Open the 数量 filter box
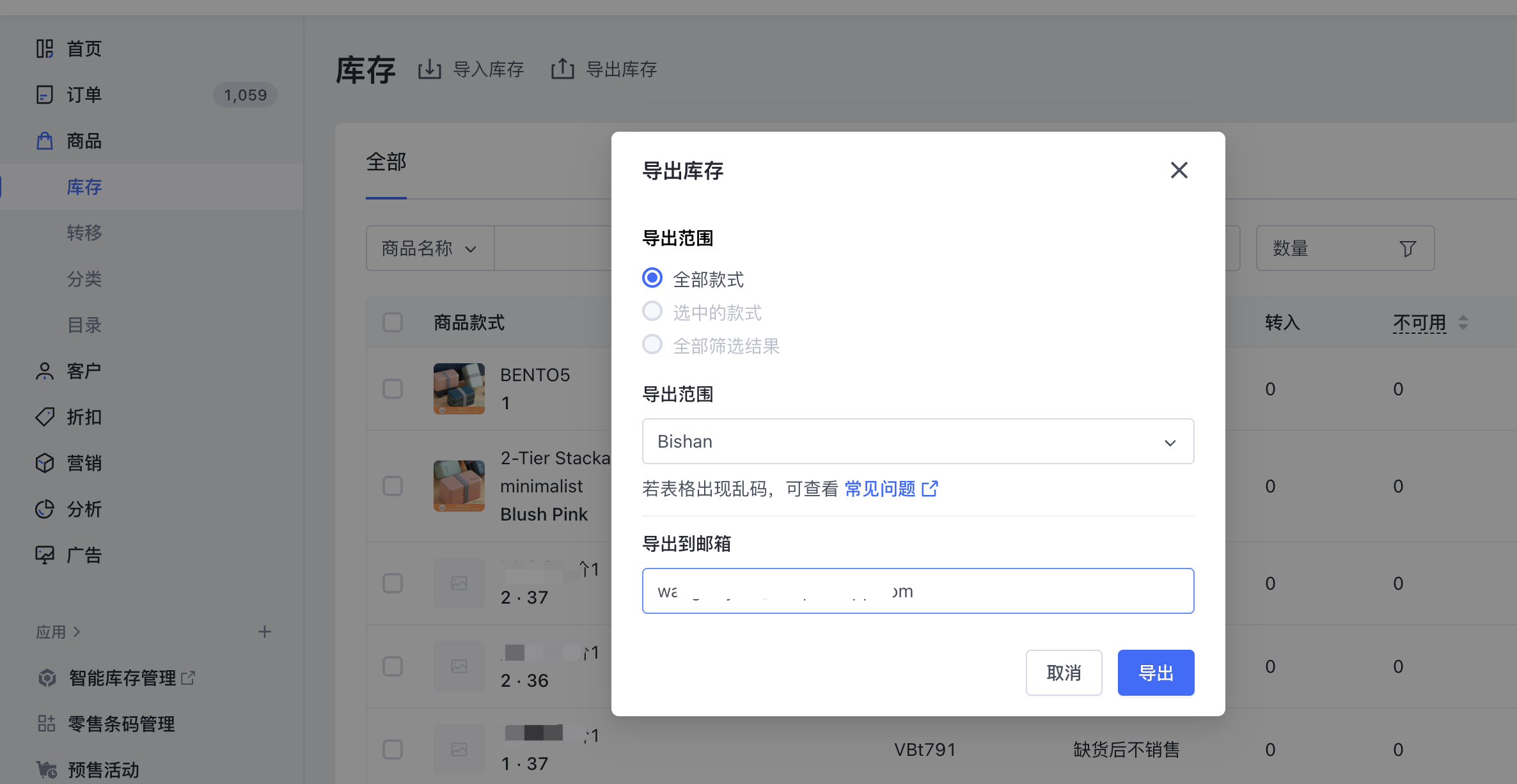Screen dimensions: 1517x784 coord(1345,248)
